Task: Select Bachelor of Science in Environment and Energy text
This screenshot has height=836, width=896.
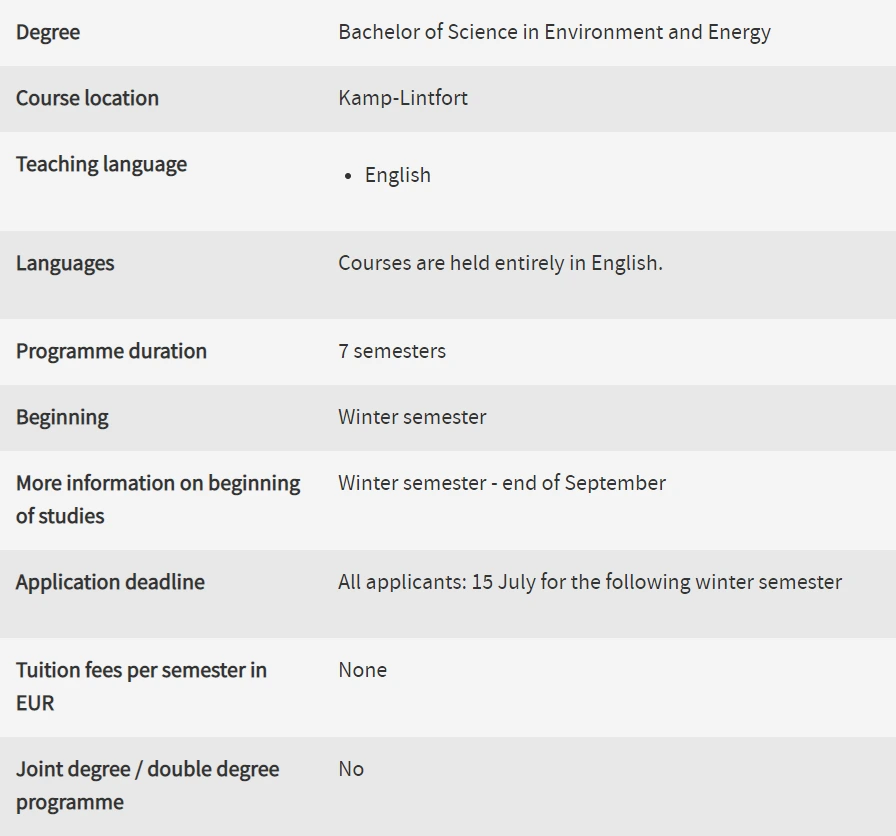Action: pyautogui.click(x=554, y=32)
